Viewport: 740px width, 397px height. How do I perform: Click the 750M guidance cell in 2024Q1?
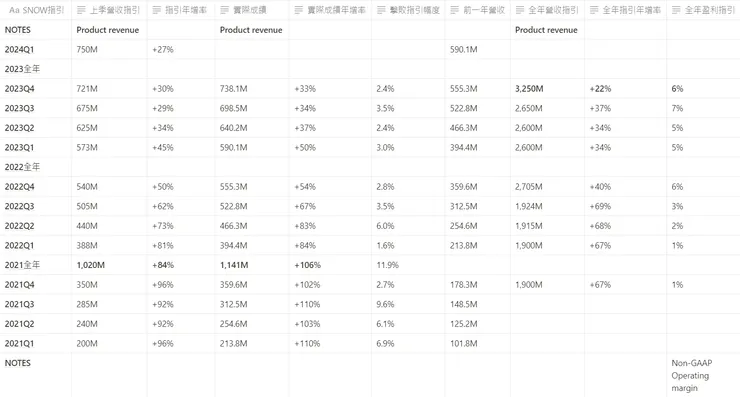tap(87, 50)
